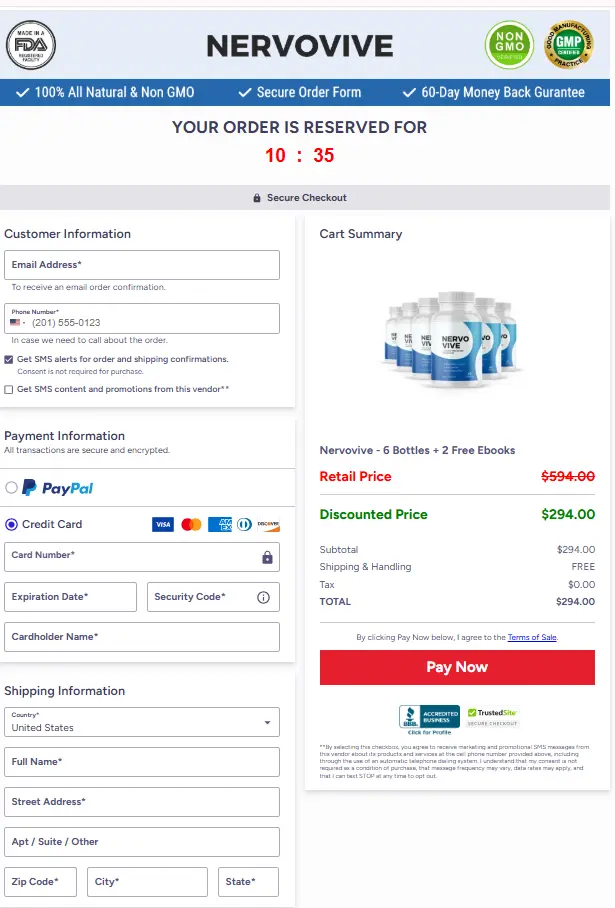Click the Pay Now button

tap(455, 667)
